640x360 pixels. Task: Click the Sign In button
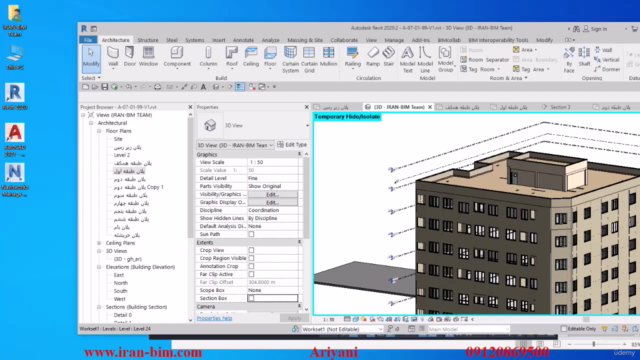(595, 29)
